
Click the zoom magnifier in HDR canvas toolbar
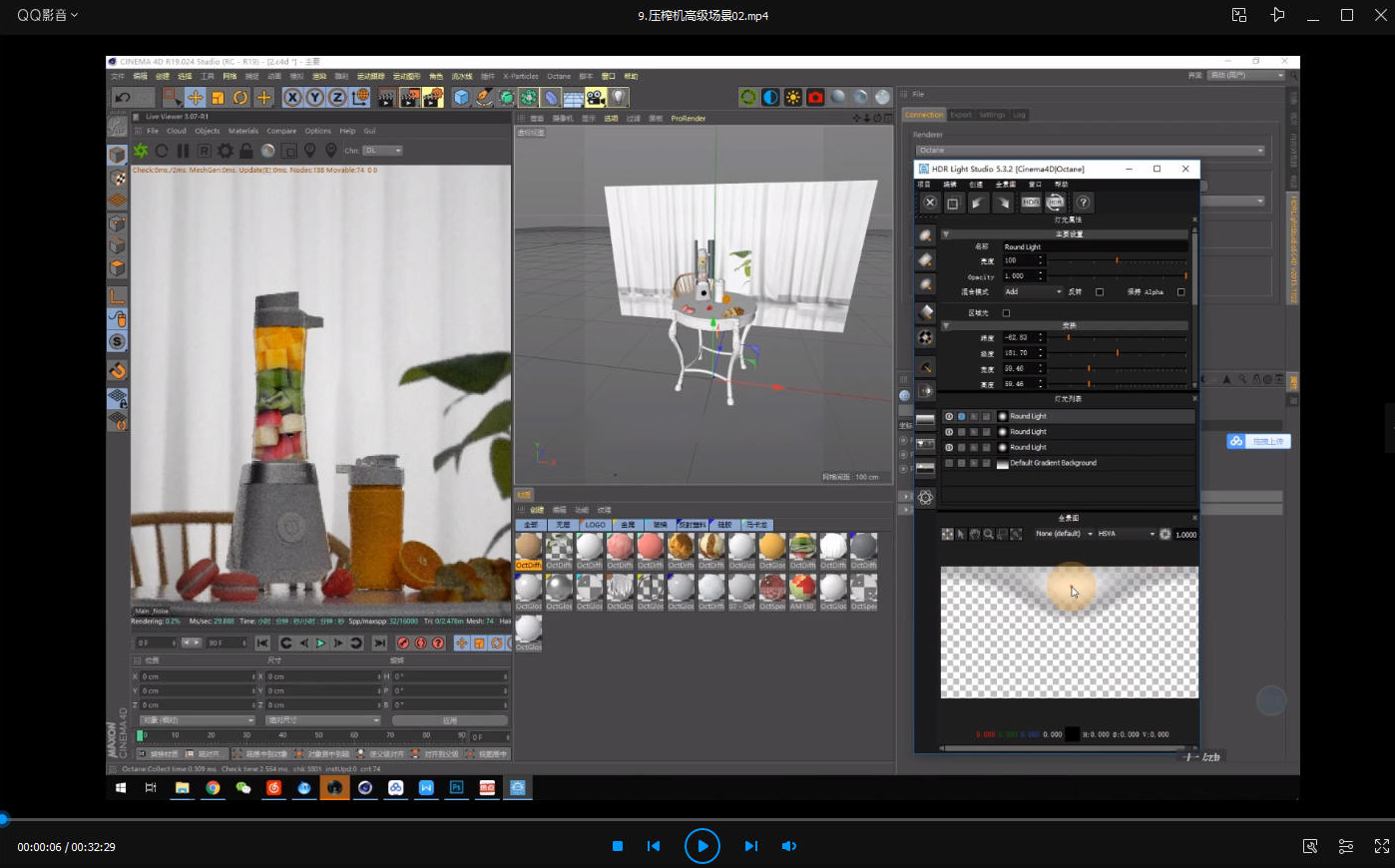pos(988,534)
